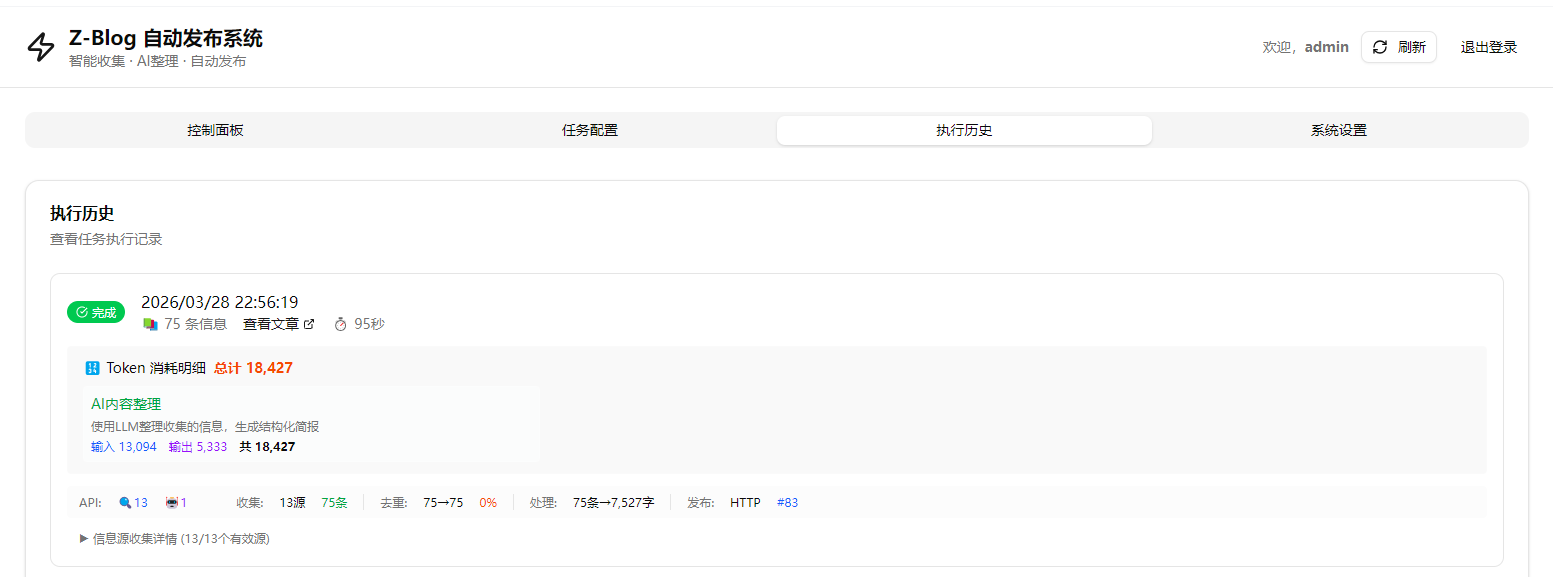Image resolution: width=1553 pixels, height=577 pixels.
Task: Click the magnifier search API icon
Action: 125,503
